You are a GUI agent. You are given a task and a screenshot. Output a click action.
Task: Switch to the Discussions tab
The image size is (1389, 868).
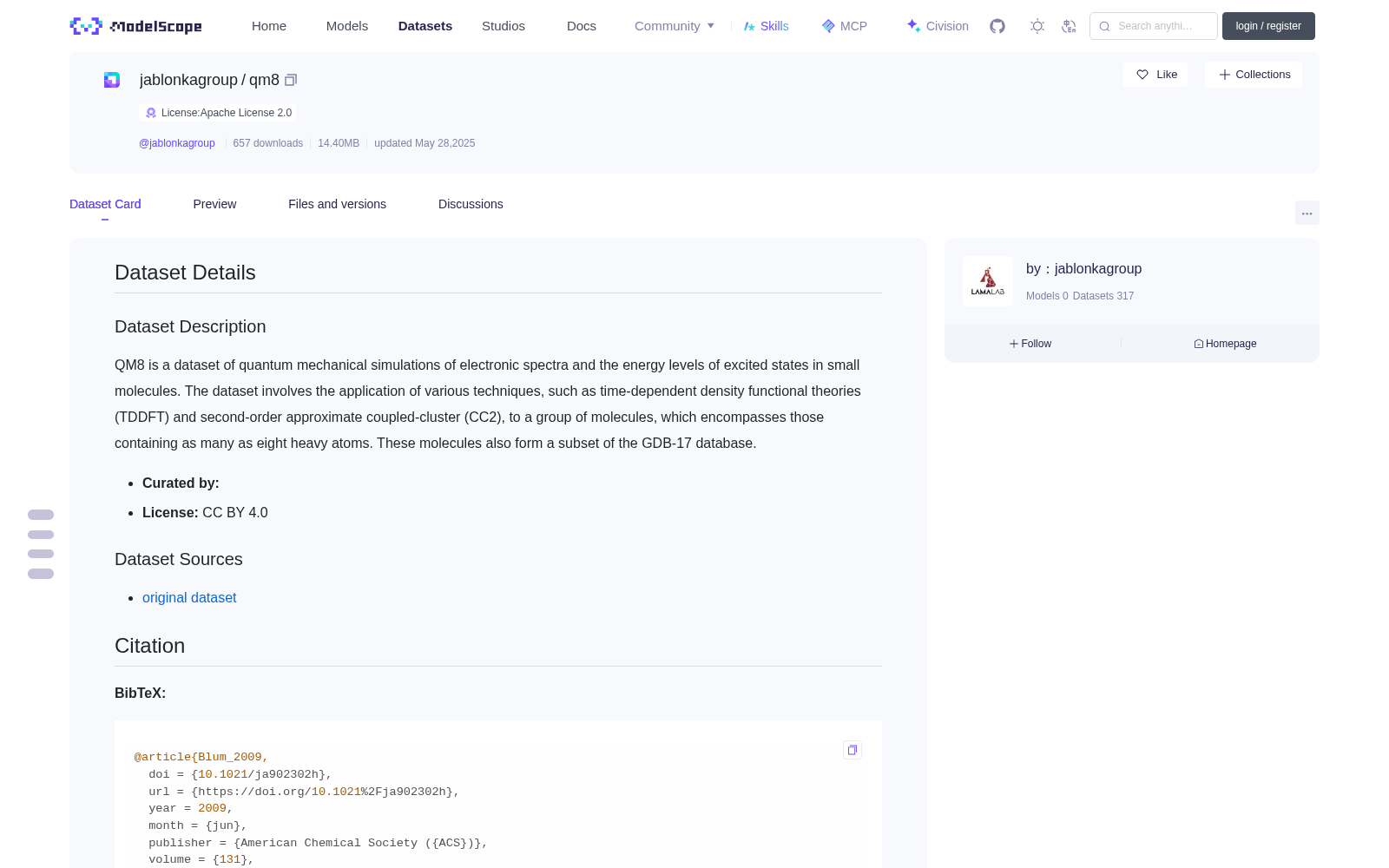coord(471,204)
